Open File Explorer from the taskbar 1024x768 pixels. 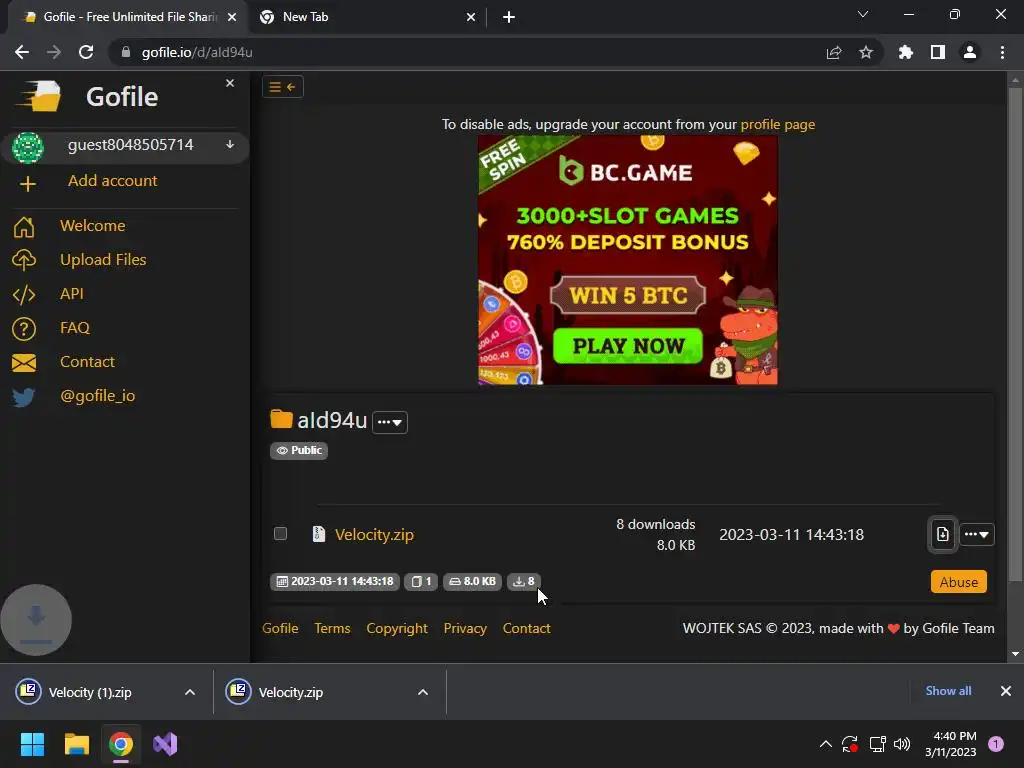tap(76, 744)
